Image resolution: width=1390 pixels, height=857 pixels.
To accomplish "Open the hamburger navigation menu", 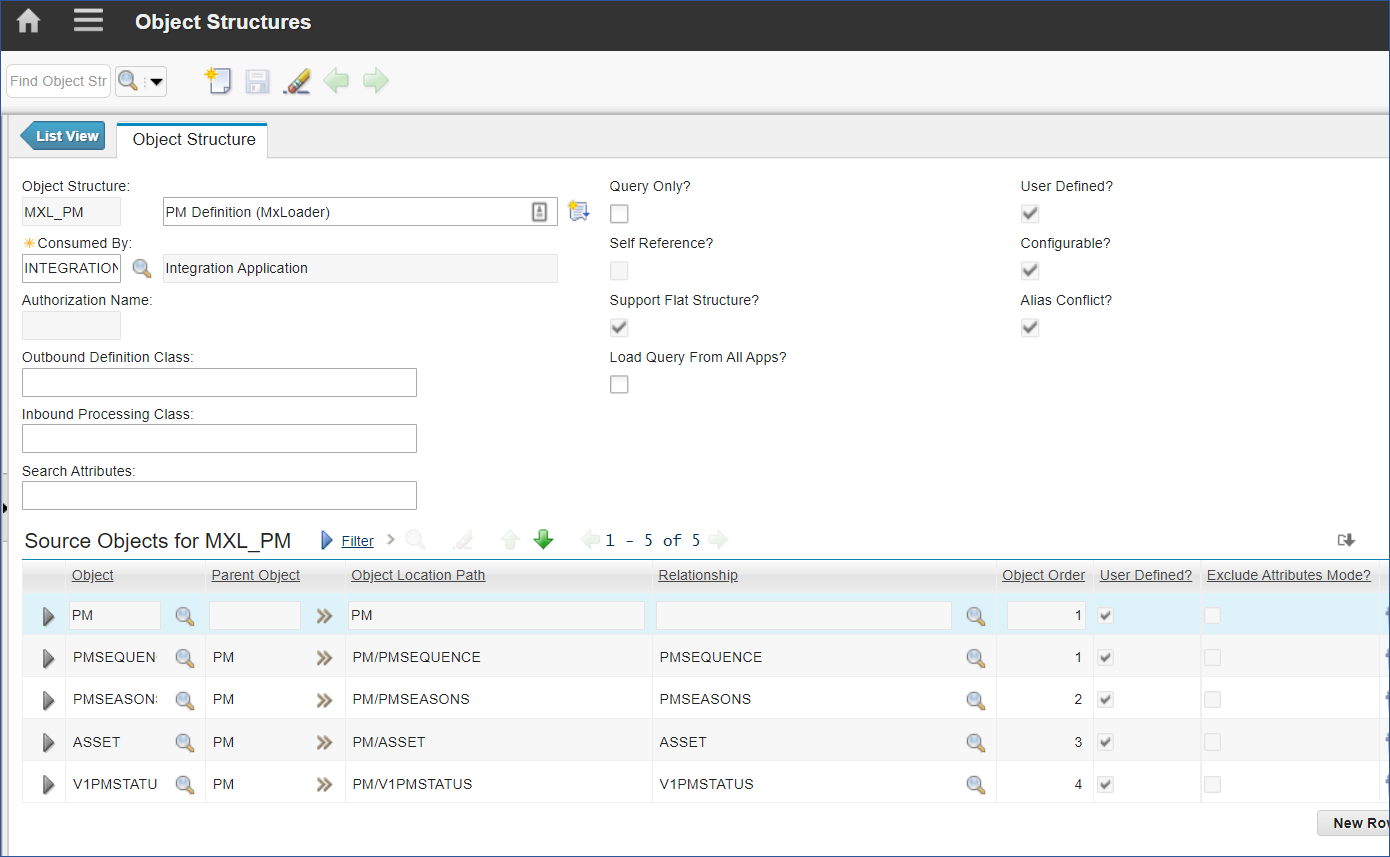I will click(x=88, y=21).
